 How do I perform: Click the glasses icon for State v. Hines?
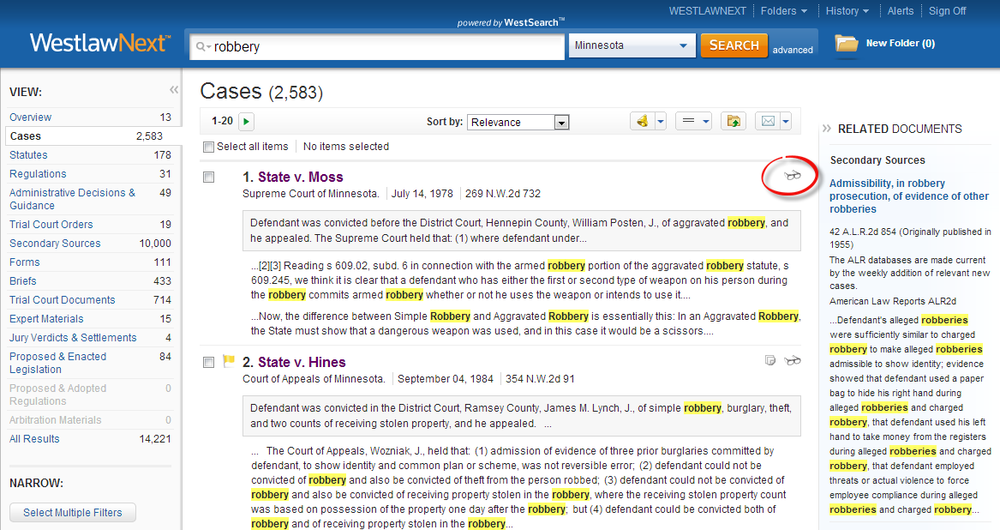[x=792, y=361]
